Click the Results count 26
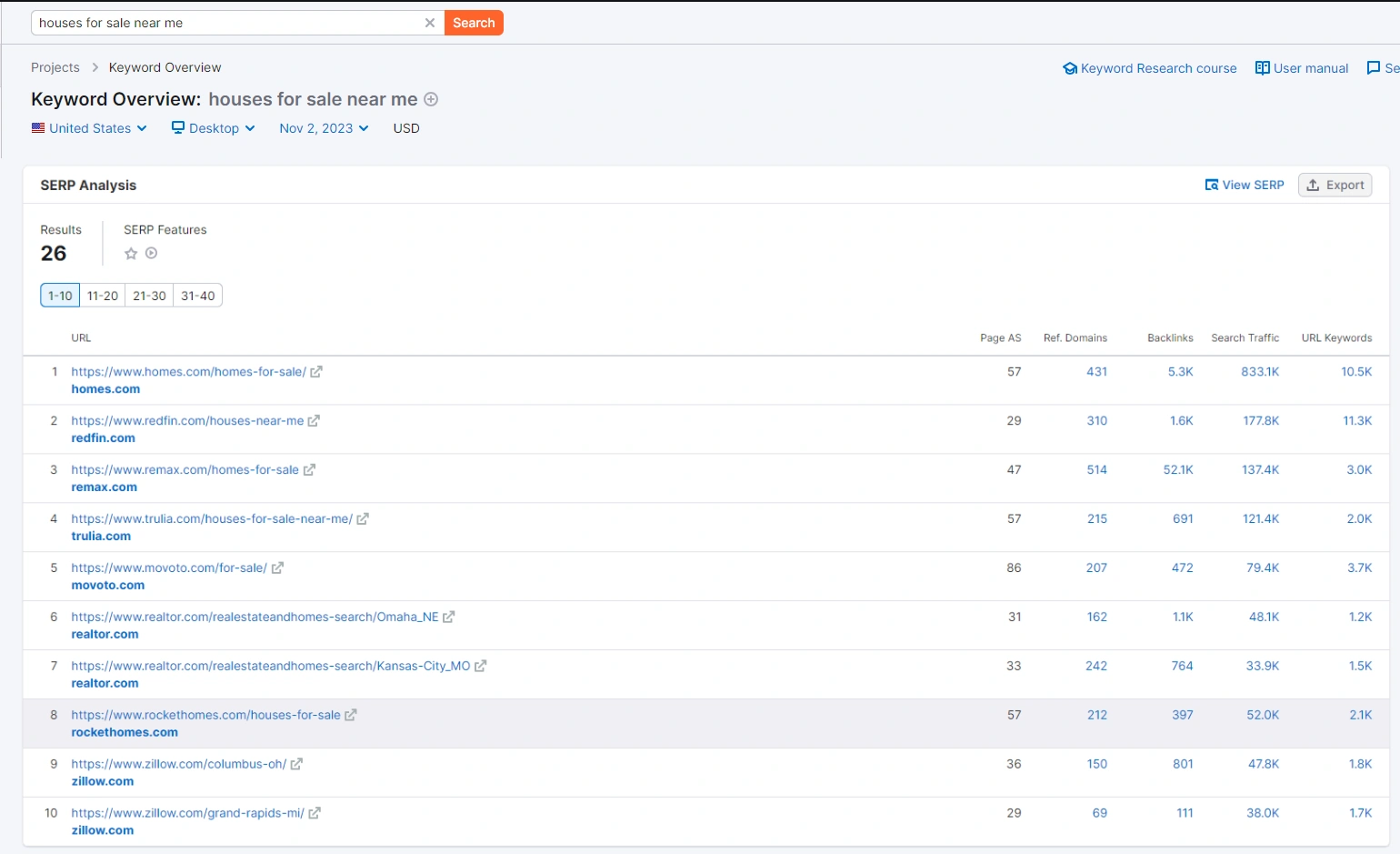 click(x=54, y=254)
